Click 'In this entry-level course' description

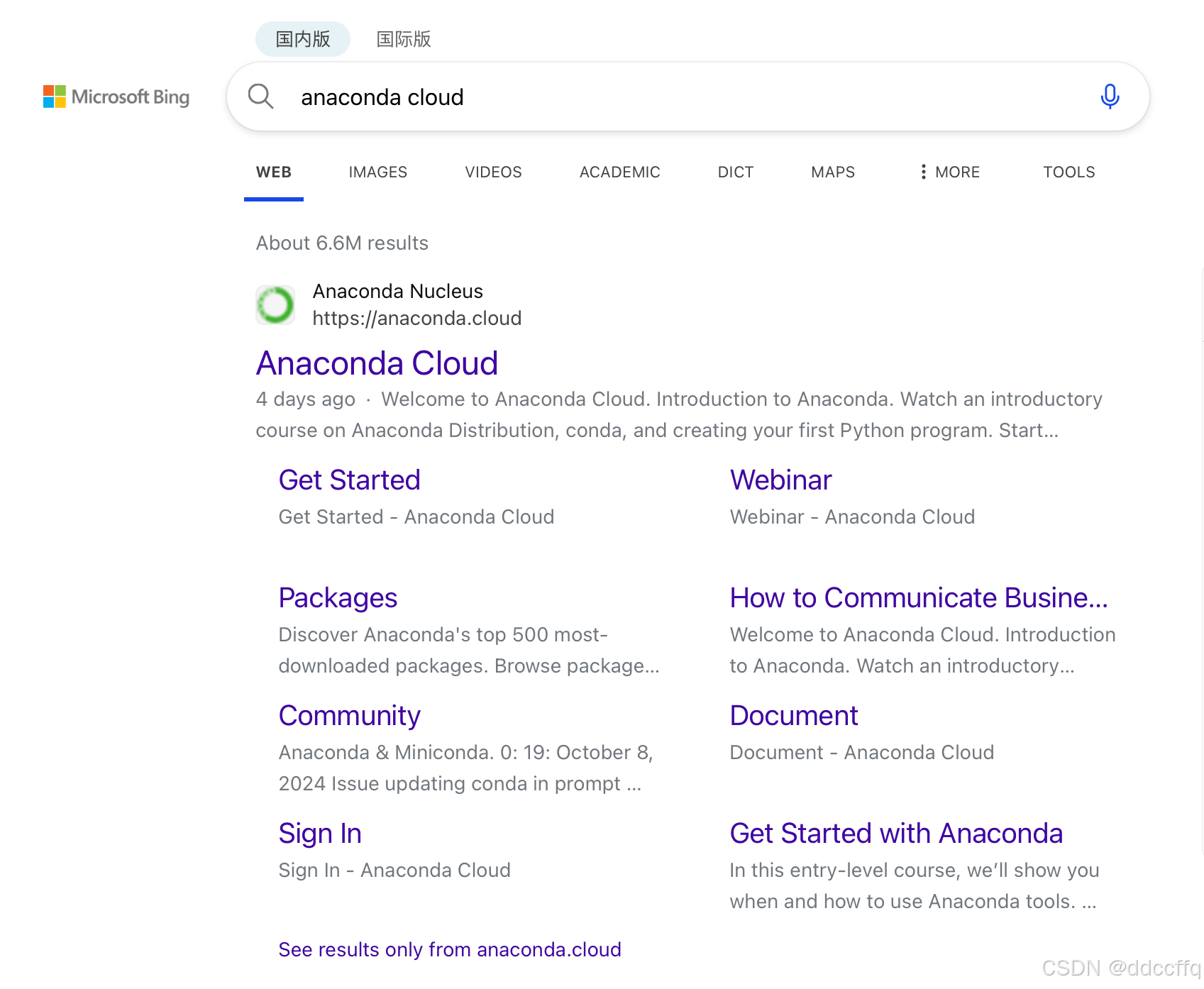tap(915, 885)
